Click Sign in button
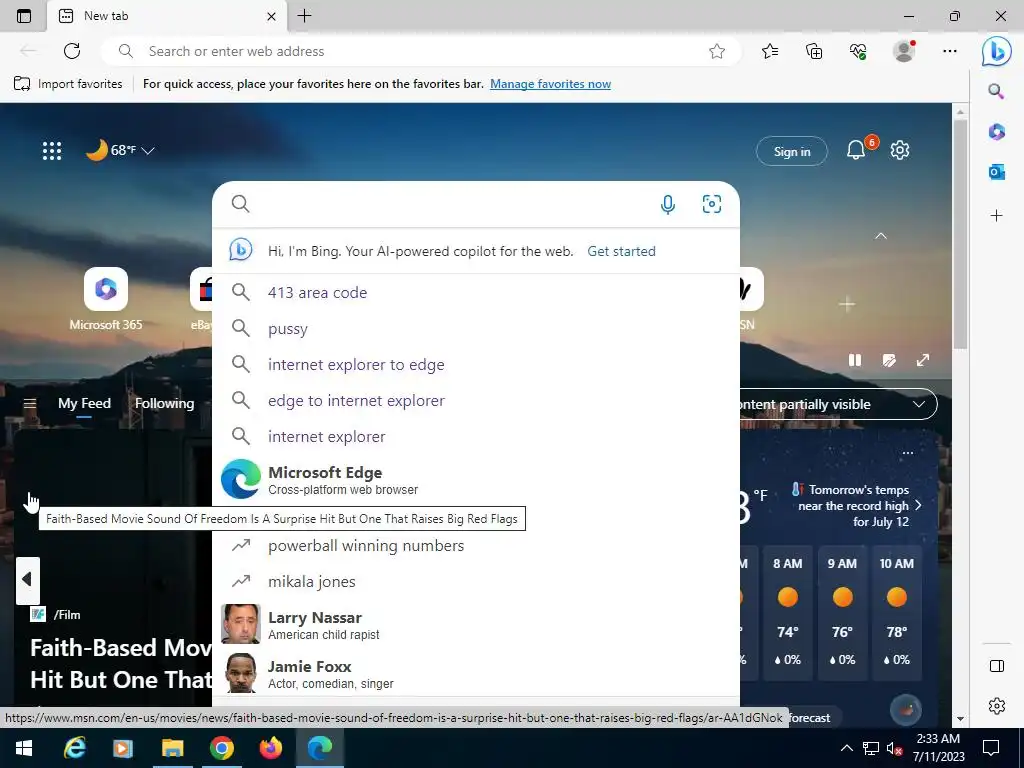1024x768 pixels. pyautogui.click(x=792, y=152)
